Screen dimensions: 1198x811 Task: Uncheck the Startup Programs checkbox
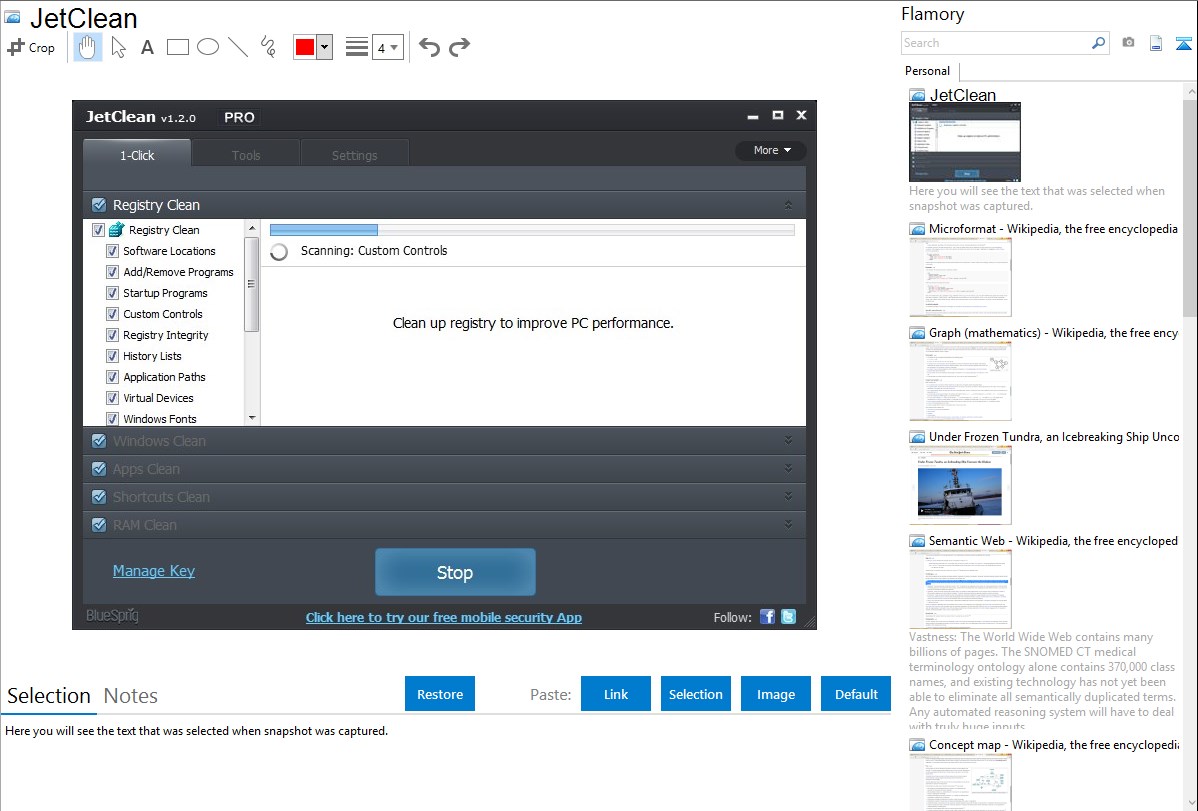coord(113,293)
